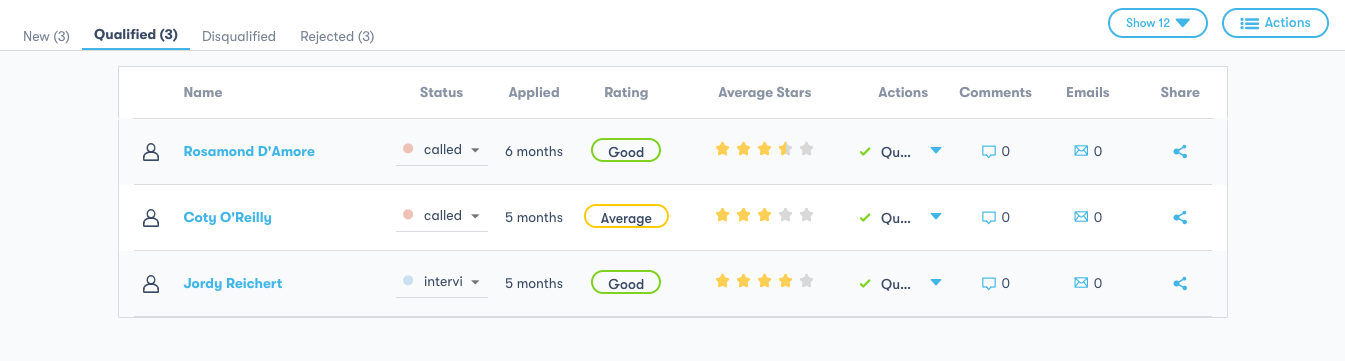Click person icon beside Coty O'Reilly
Screen dimensions: 1345x361
[151, 217]
